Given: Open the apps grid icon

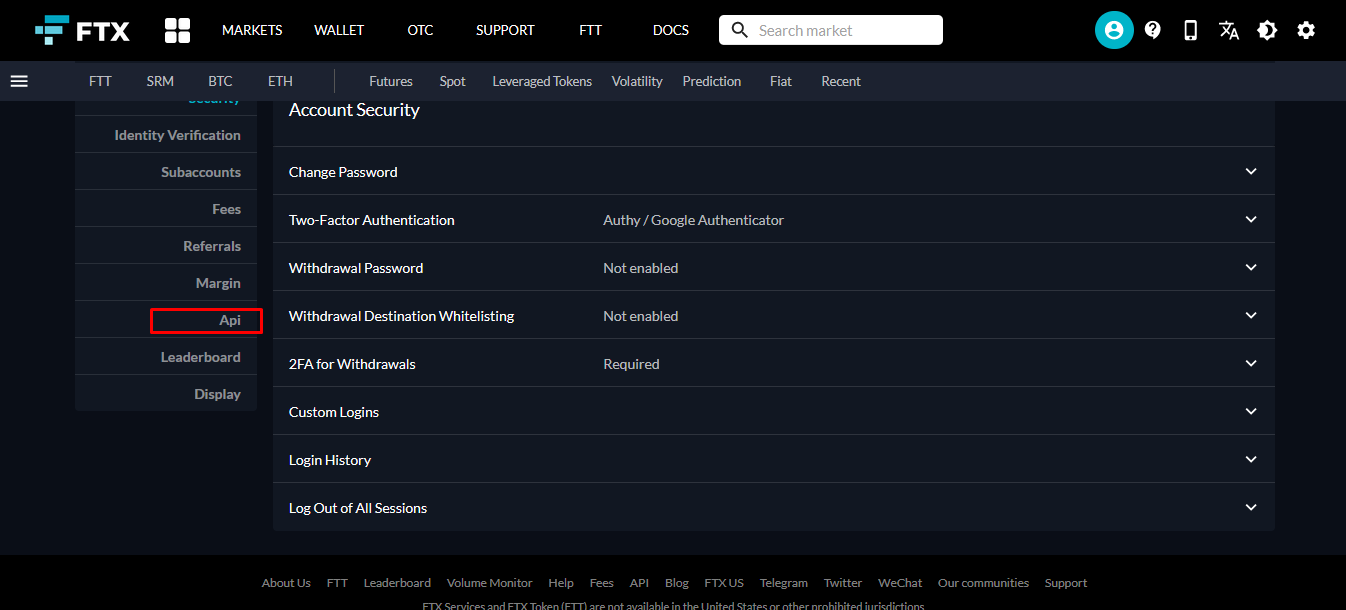Looking at the screenshot, I should coord(177,30).
